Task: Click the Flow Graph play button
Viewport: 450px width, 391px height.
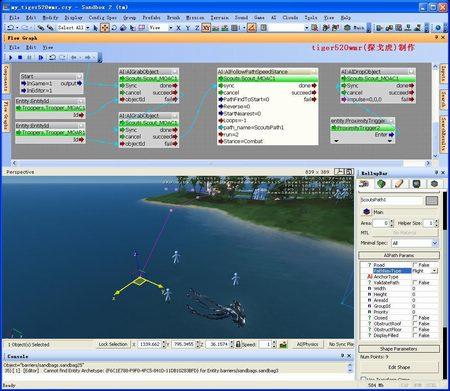Action: tap(11, 57)
